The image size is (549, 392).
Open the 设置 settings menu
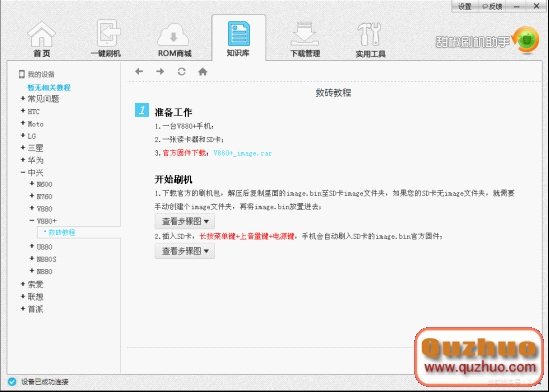point(465,6)
